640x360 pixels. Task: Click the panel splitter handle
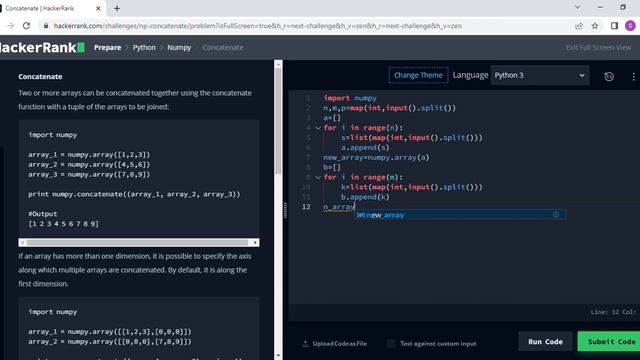pos(285,210)
